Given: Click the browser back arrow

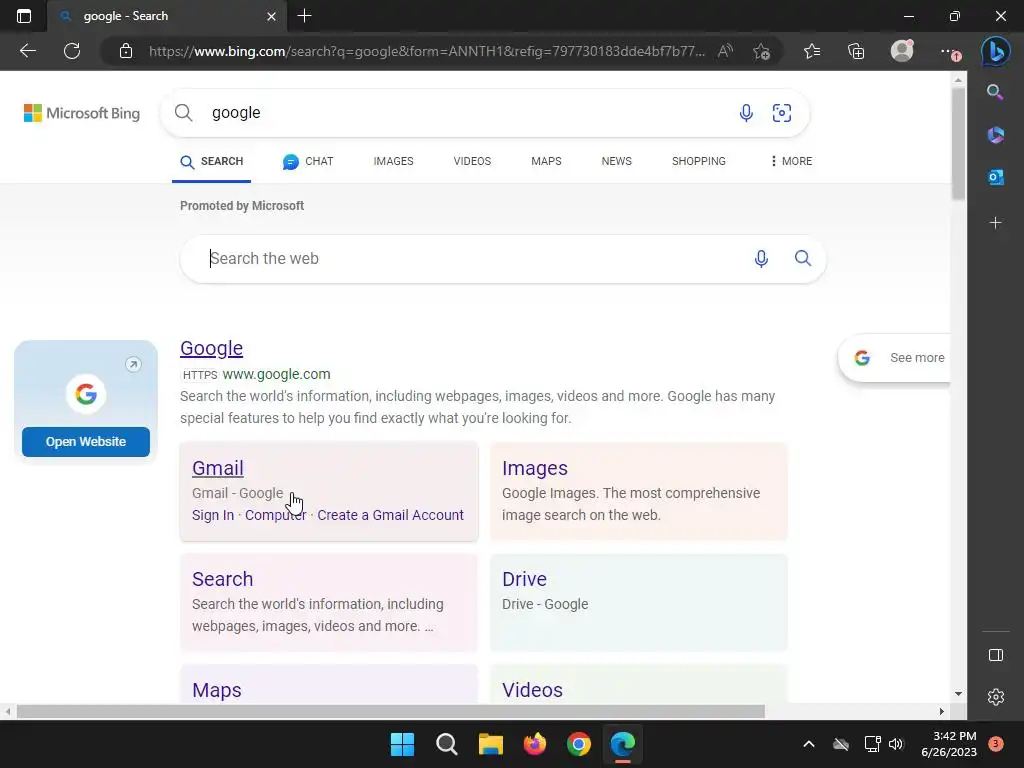Looking at the screenshot, I should click(x=27, y=51).
